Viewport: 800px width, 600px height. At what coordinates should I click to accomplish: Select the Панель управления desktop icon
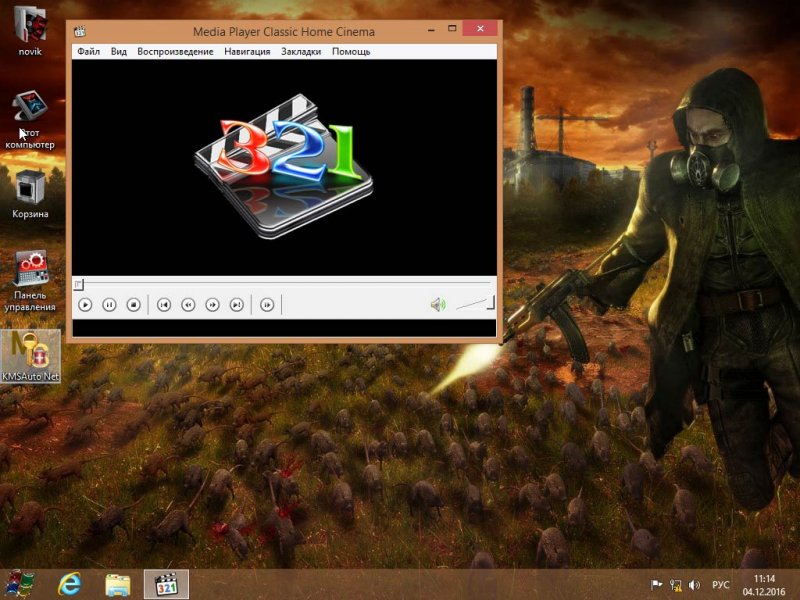click(30, 281)
